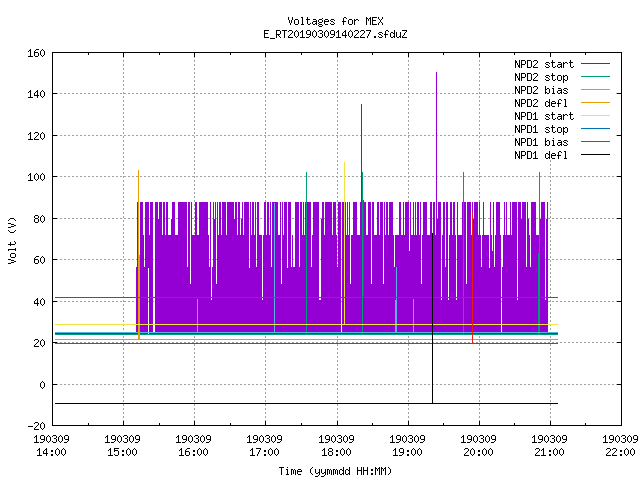Click the 'NPD1 stop' legend label
The image size is (640, 480).
(541, 129)
